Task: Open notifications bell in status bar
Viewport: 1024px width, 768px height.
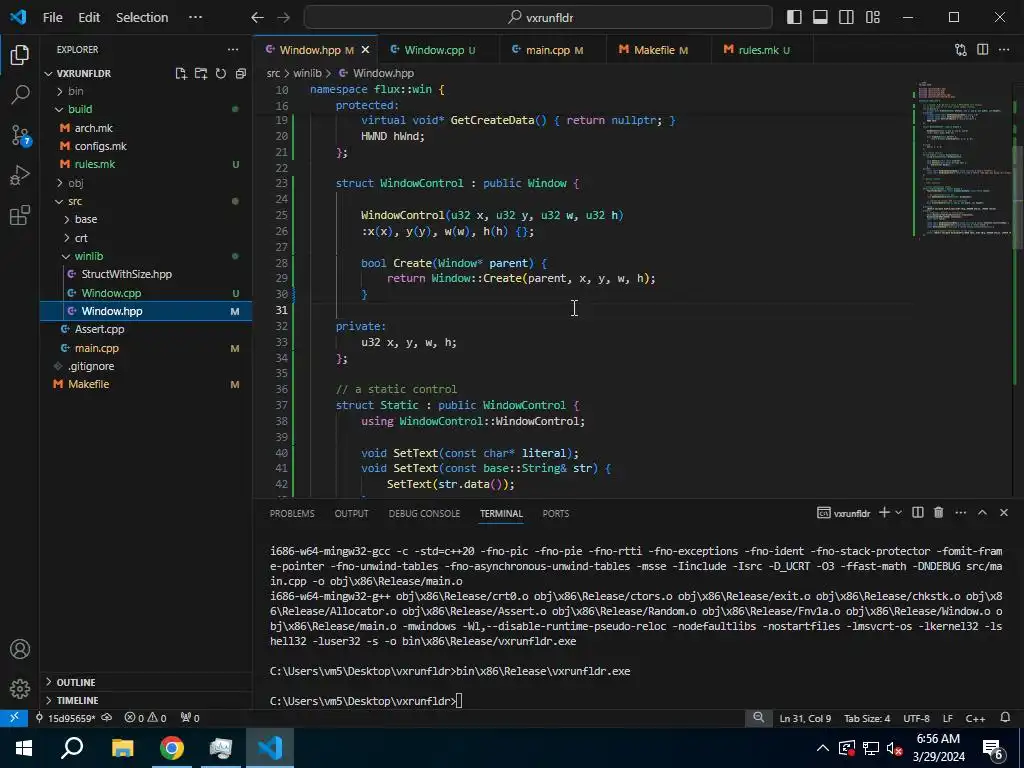Action: (x=1005, y=718)
